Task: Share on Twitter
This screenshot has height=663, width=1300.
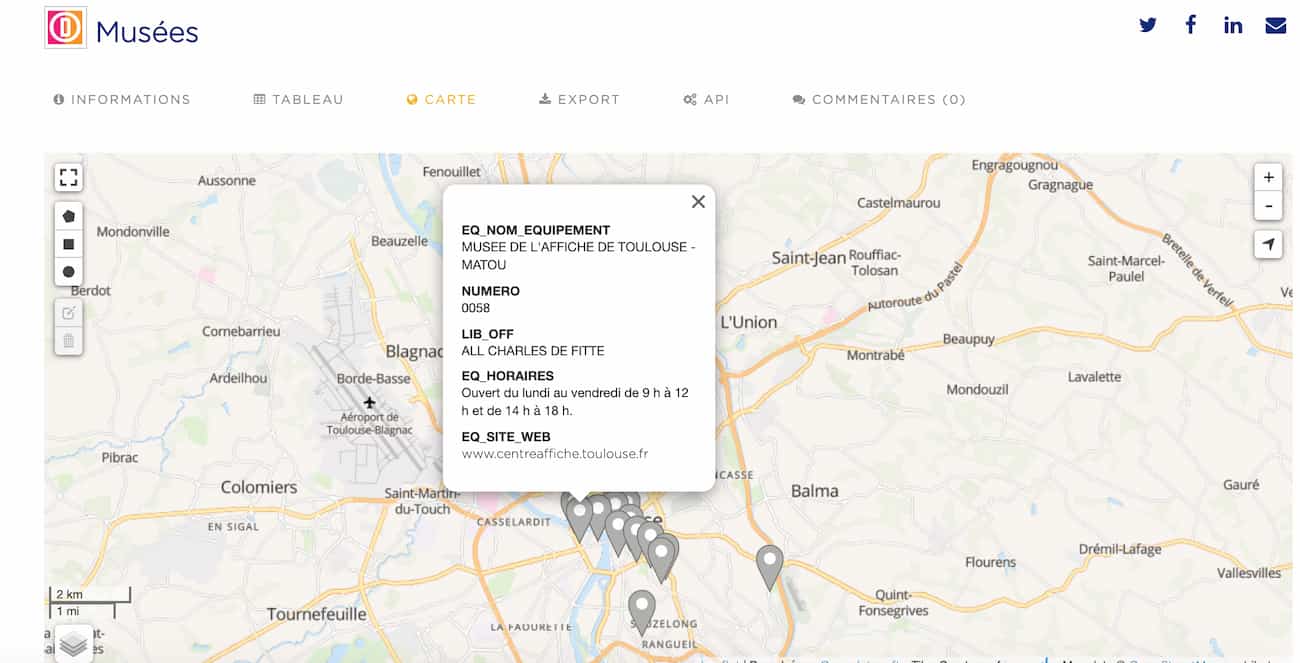Action: [x=1148, y=26]
